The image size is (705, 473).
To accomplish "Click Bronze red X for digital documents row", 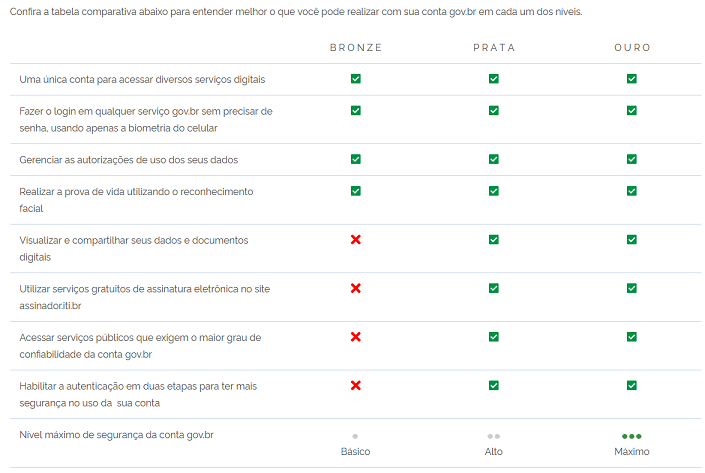I will click(356, 240).
